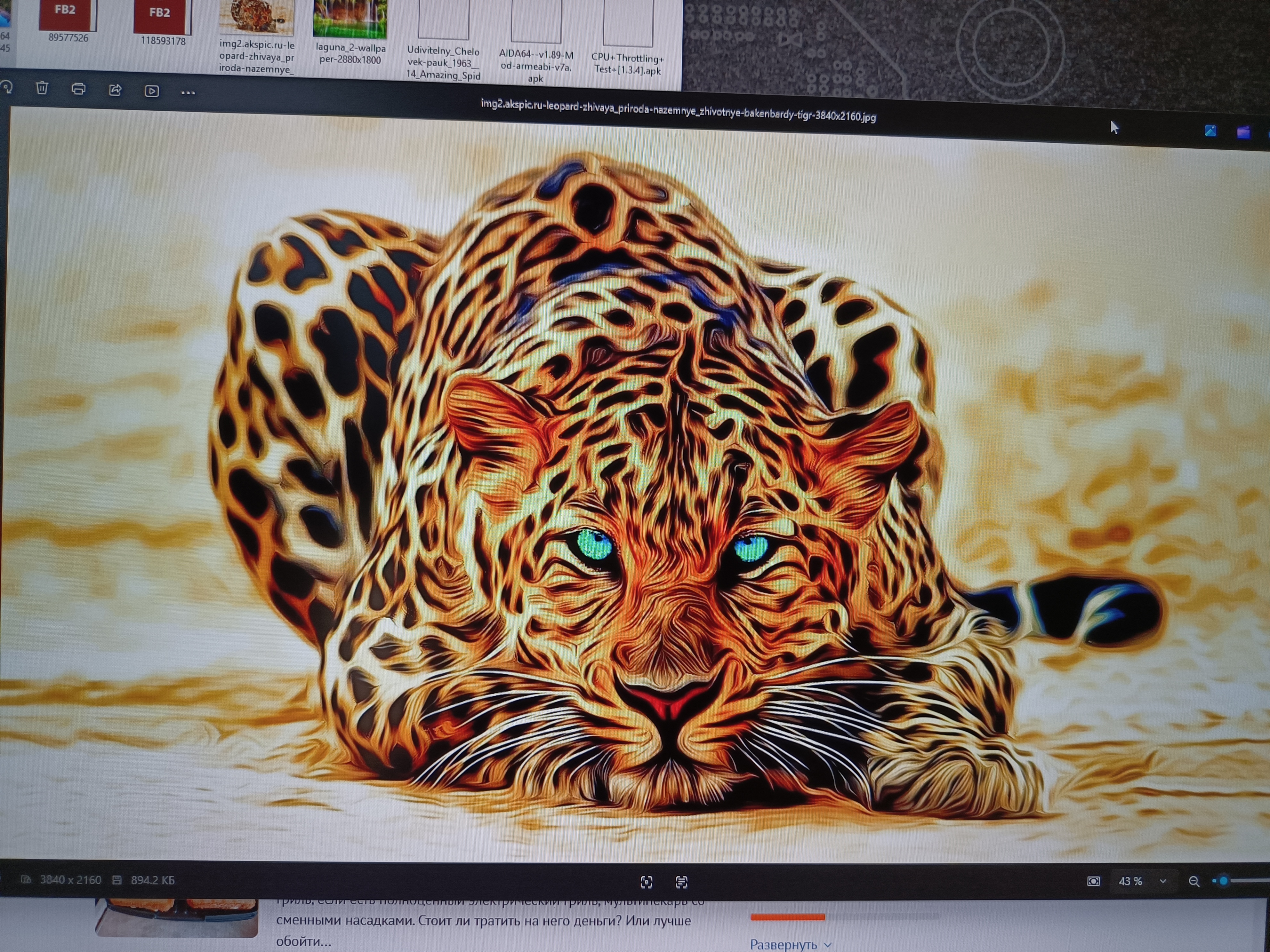The width and height of the screenshot is (1270, 952).
Task: Open the three-dots See more menu
Action: coord(188,92)
